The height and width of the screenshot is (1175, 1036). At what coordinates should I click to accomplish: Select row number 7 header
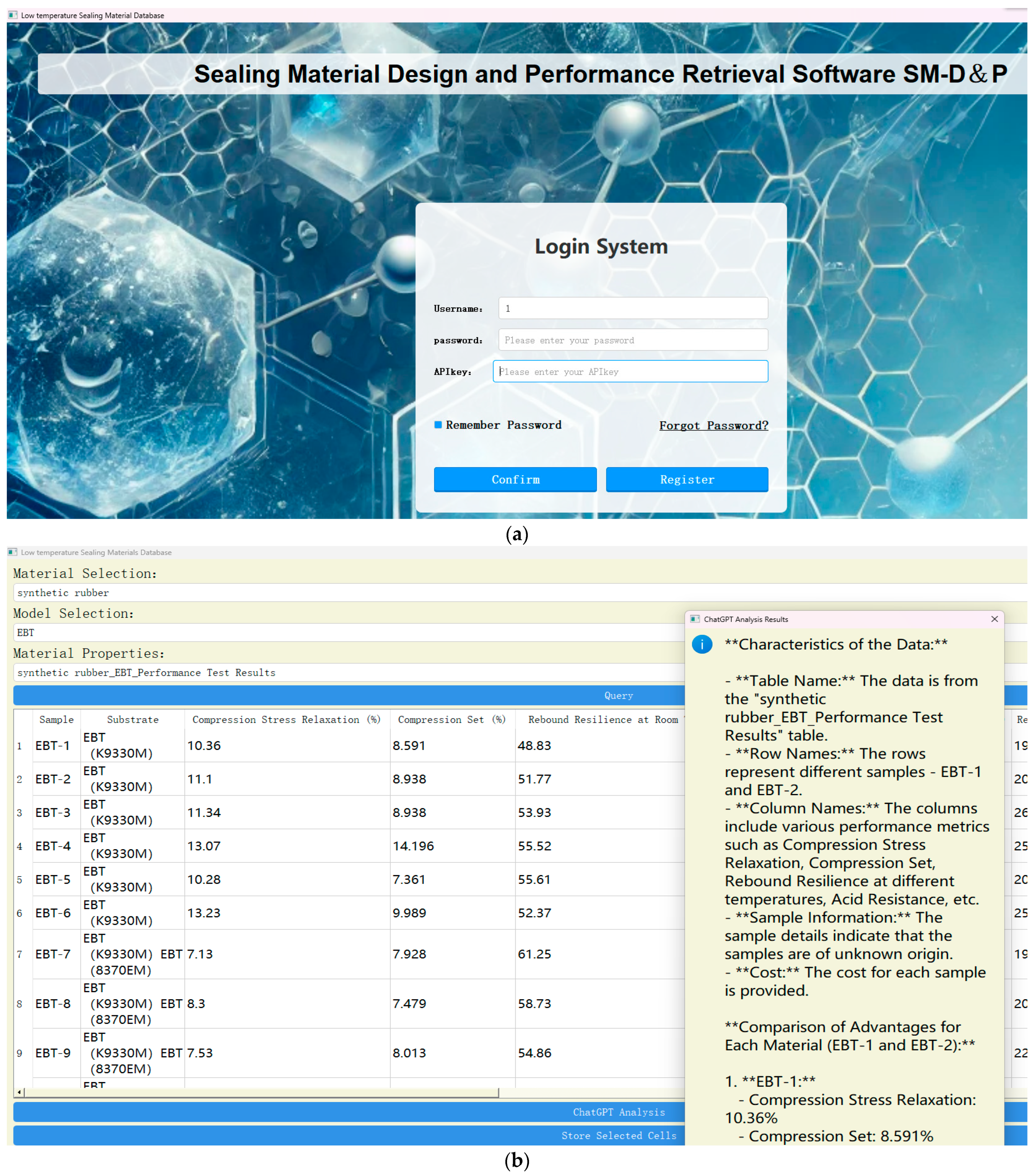pyautogui.click(x=20, y=954)
